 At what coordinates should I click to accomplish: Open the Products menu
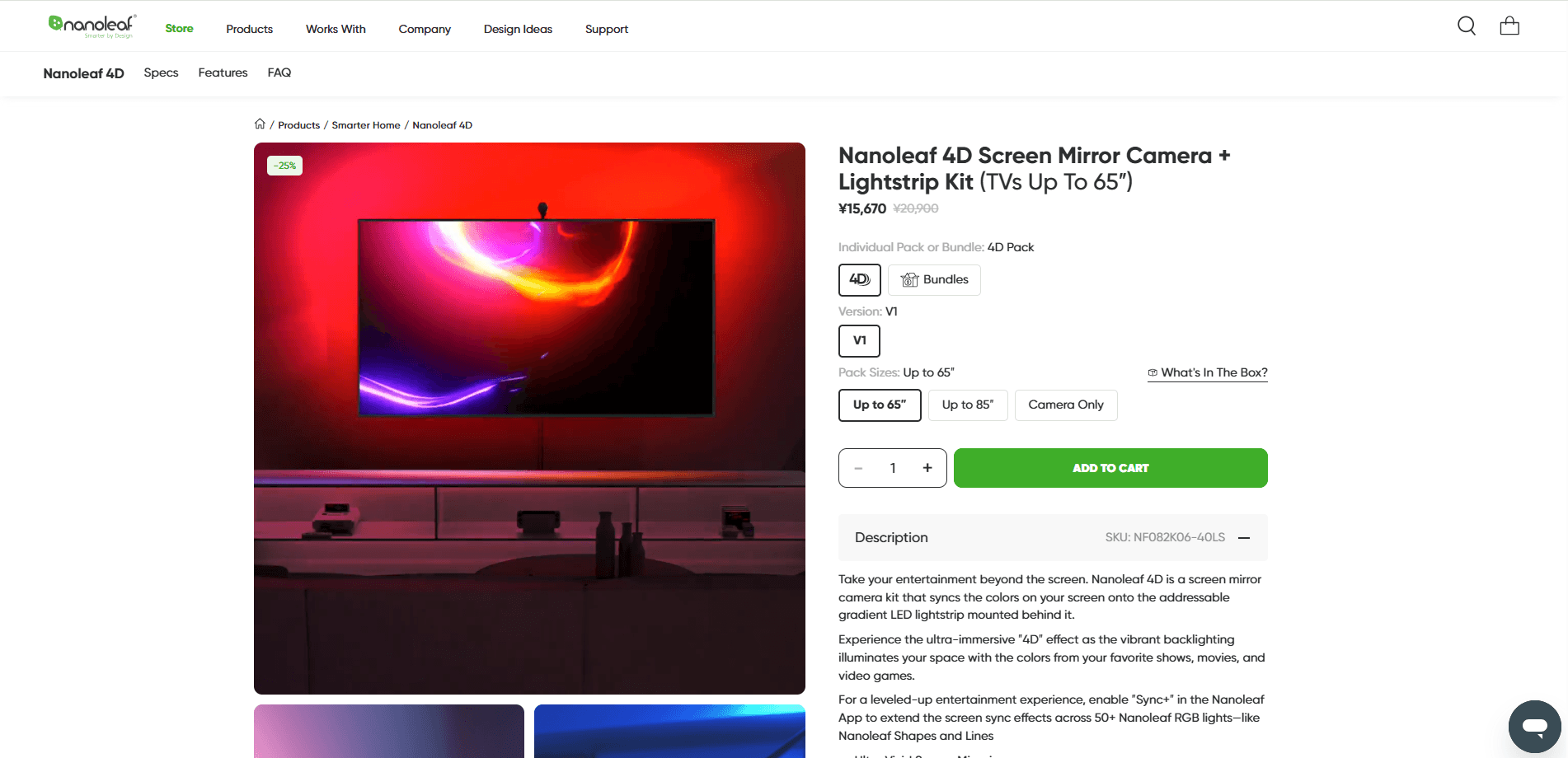249,29
